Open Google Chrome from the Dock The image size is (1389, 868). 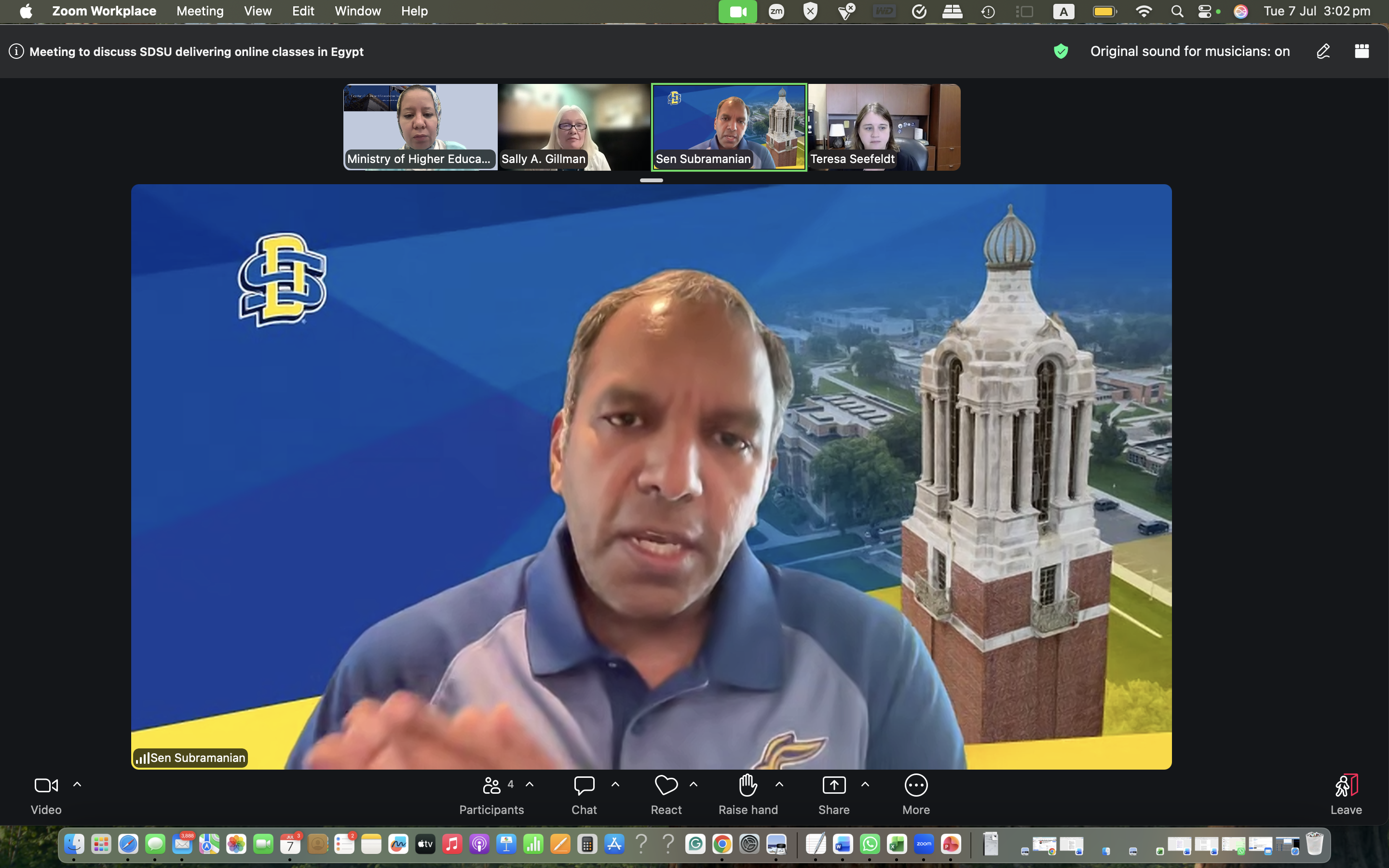click(x=722, y=844)
